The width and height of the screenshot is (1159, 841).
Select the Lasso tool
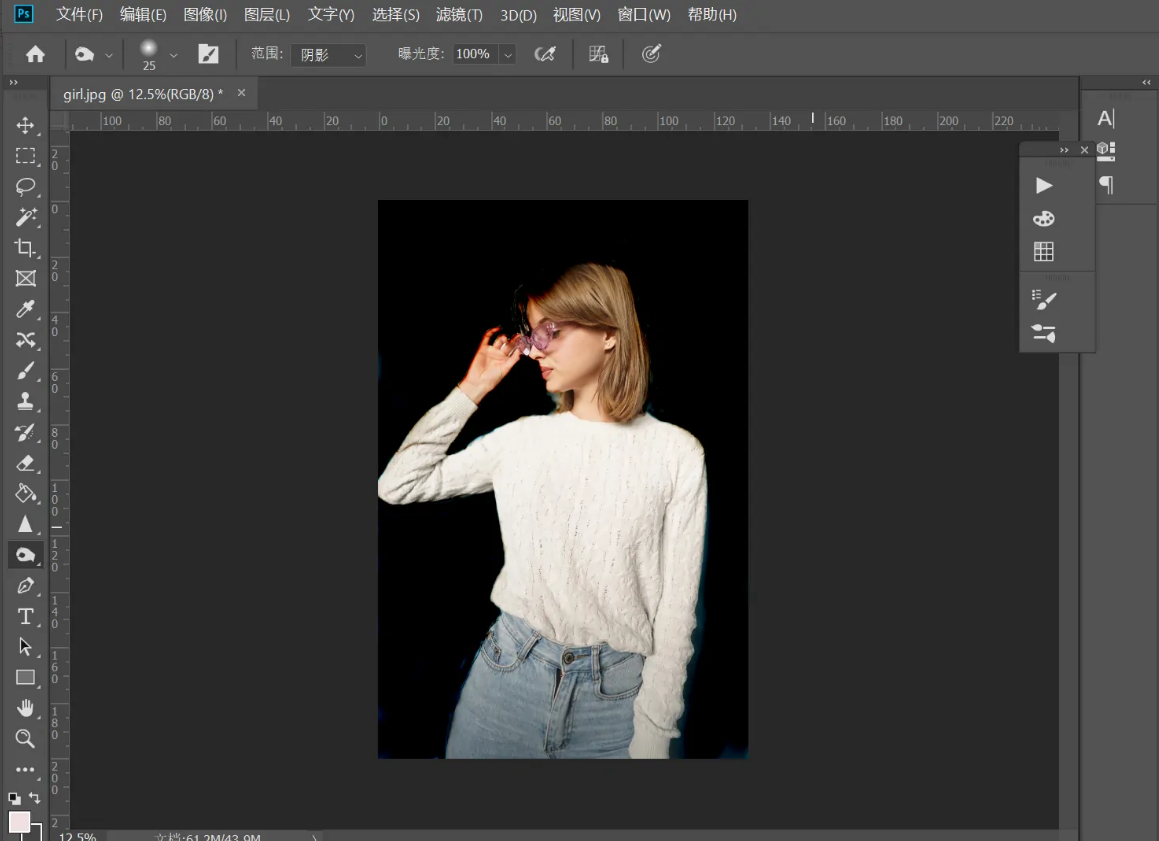[25, 186]
